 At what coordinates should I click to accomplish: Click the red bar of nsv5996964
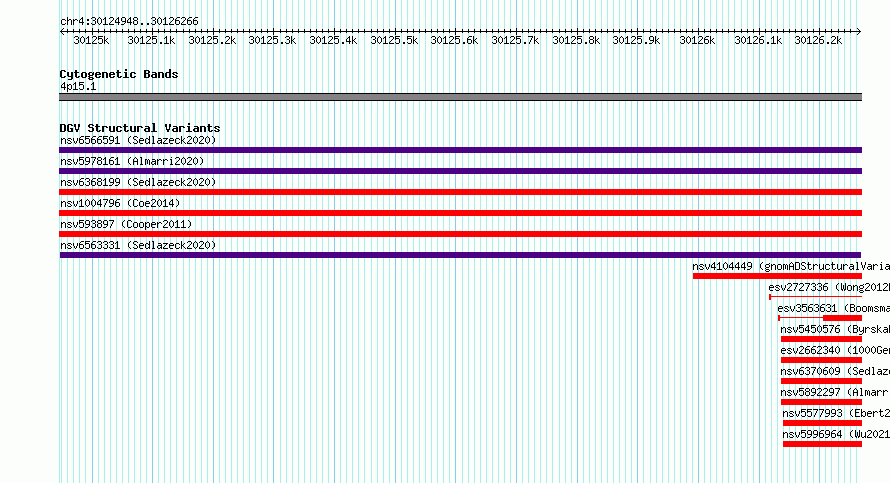(x=822, y=444)
